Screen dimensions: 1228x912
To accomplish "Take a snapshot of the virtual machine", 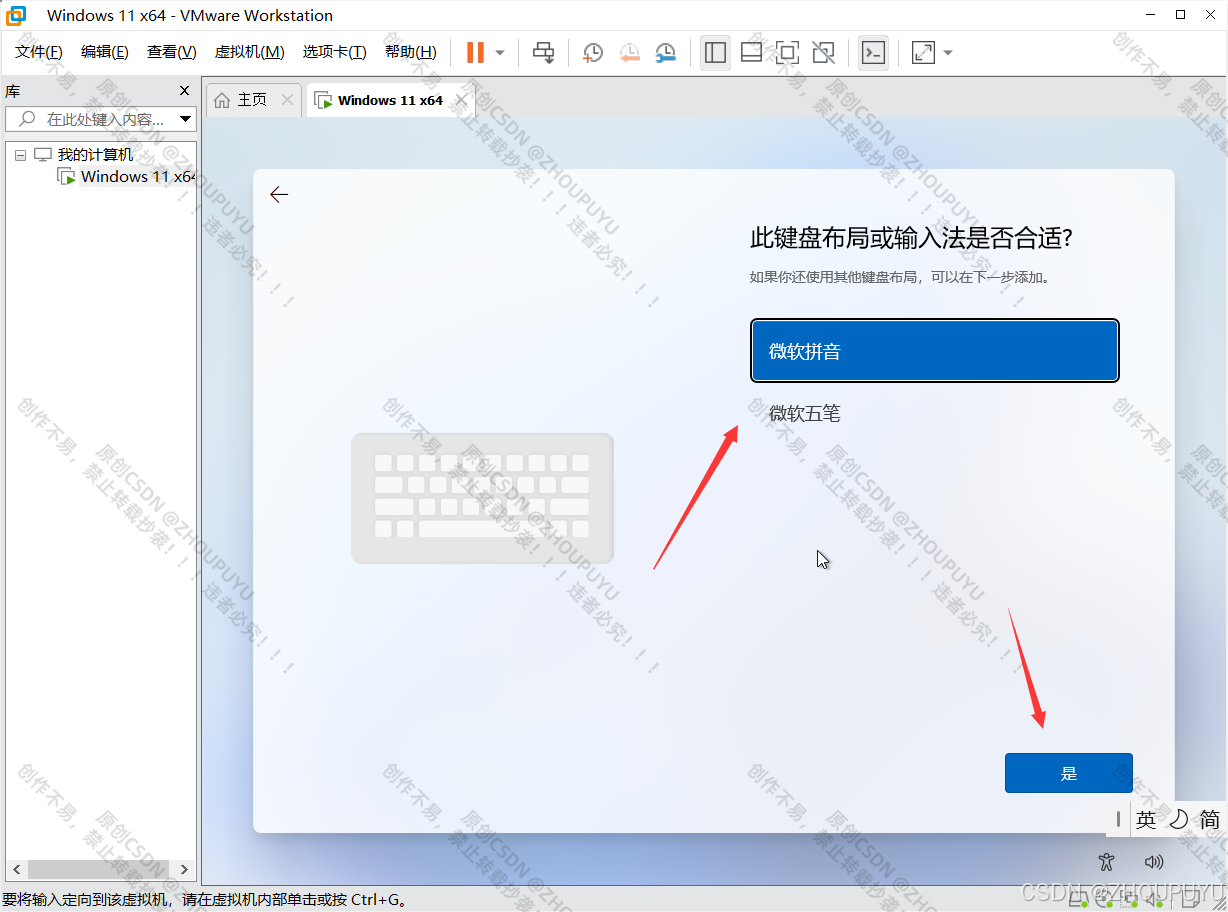I will (593, 53).
